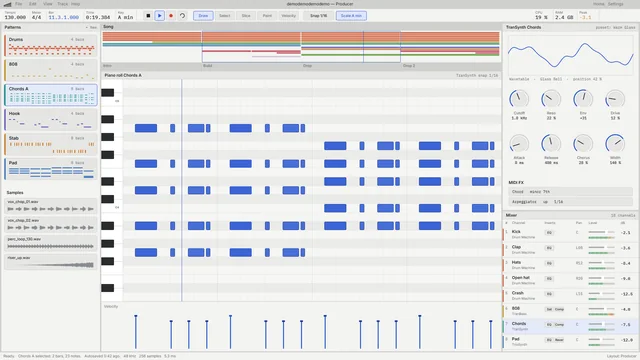The width and height of the screenshot is (640, 360).
Task: Open Settings in the top bar
Action: [x=616, y=4]
